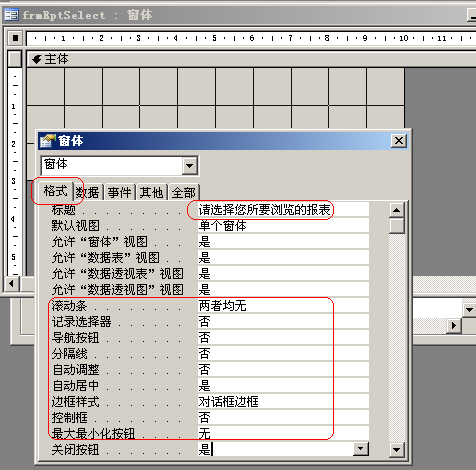Click the form designer scroll left arrow

click(12, 284)
